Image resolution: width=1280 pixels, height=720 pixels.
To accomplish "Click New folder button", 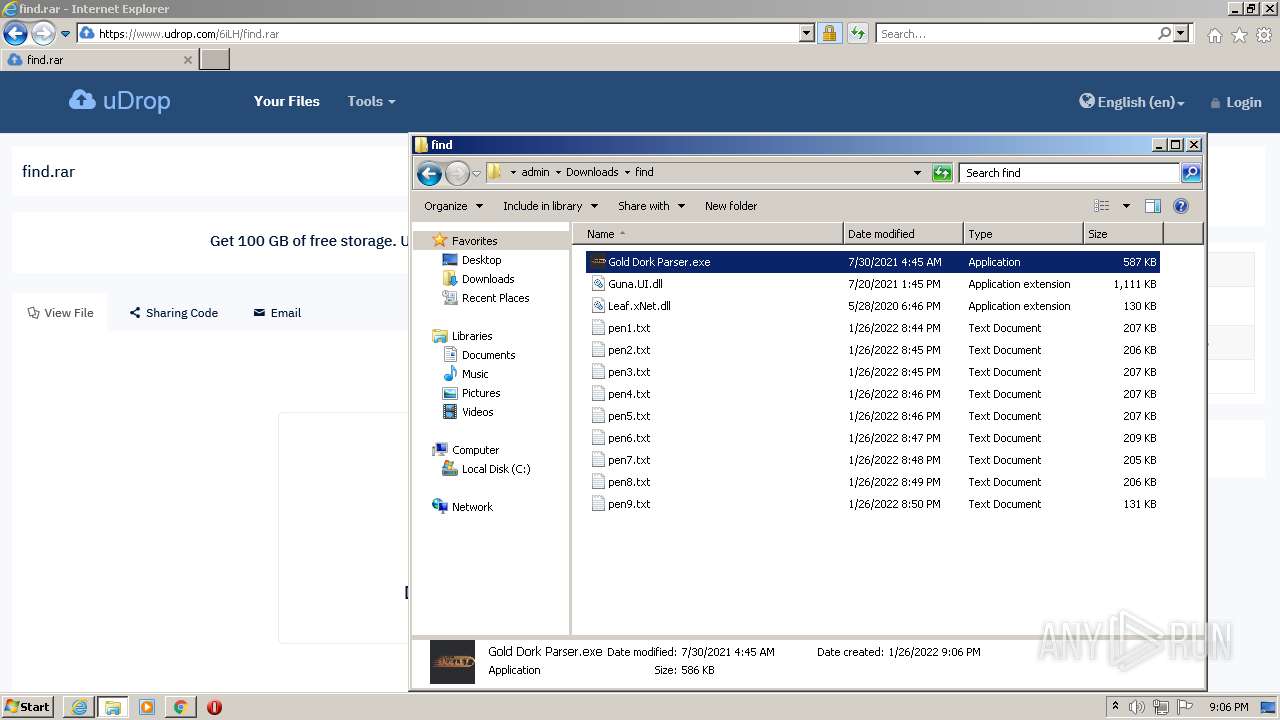I will 731,206.
